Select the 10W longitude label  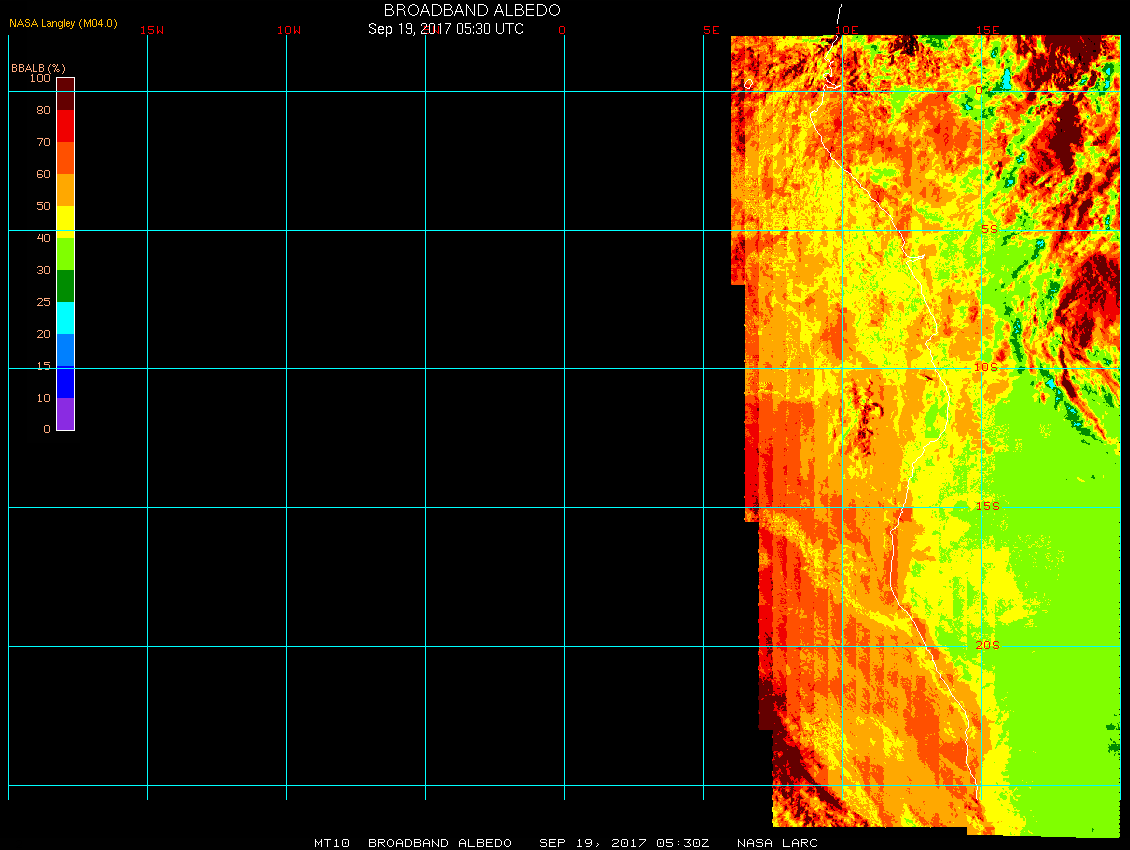(x=289, y=30)
